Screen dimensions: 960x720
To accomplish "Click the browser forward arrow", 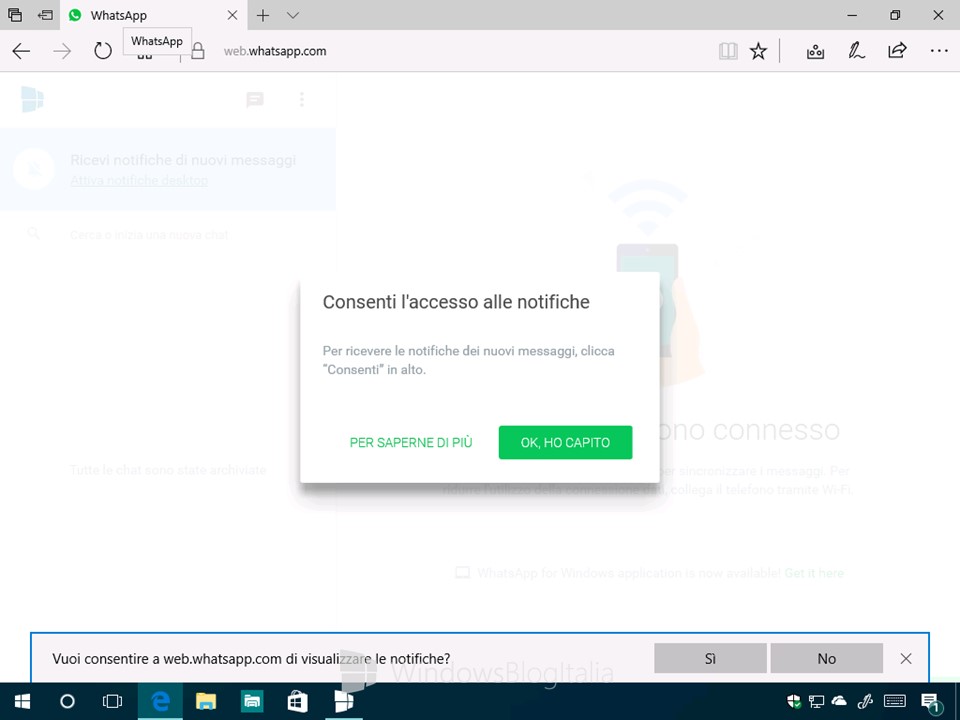I will pos(62,51).
